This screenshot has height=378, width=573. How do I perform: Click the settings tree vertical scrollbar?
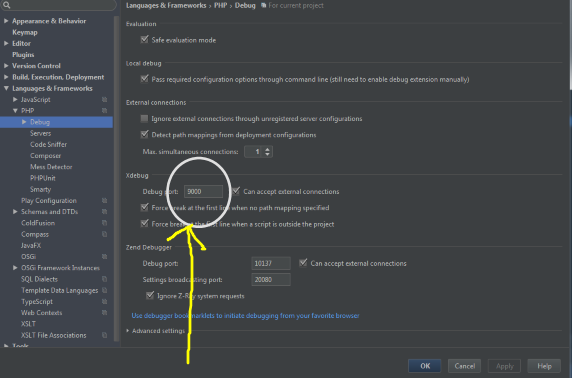tap(117, 179)
